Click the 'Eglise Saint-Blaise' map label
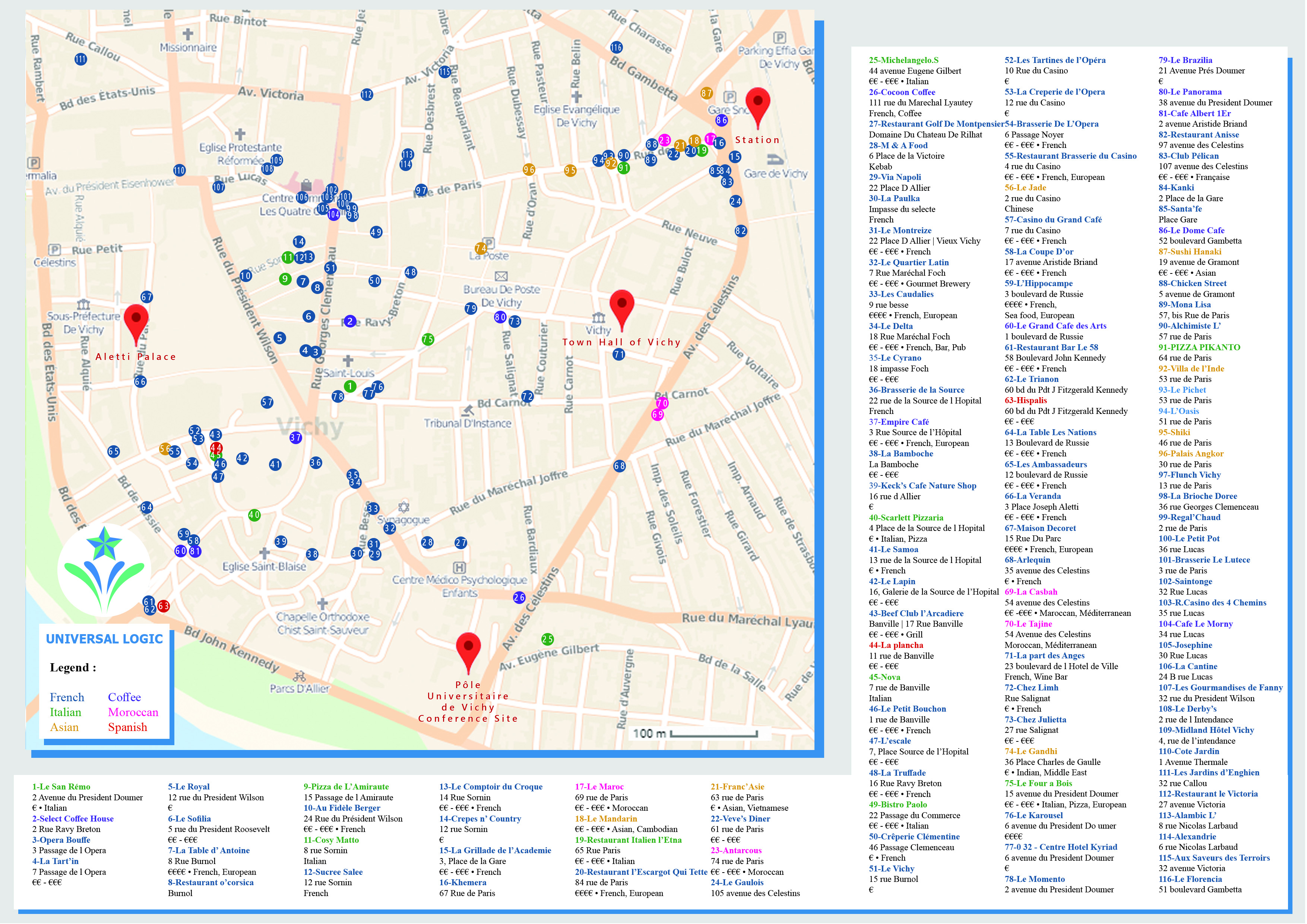 click(264, 566)
